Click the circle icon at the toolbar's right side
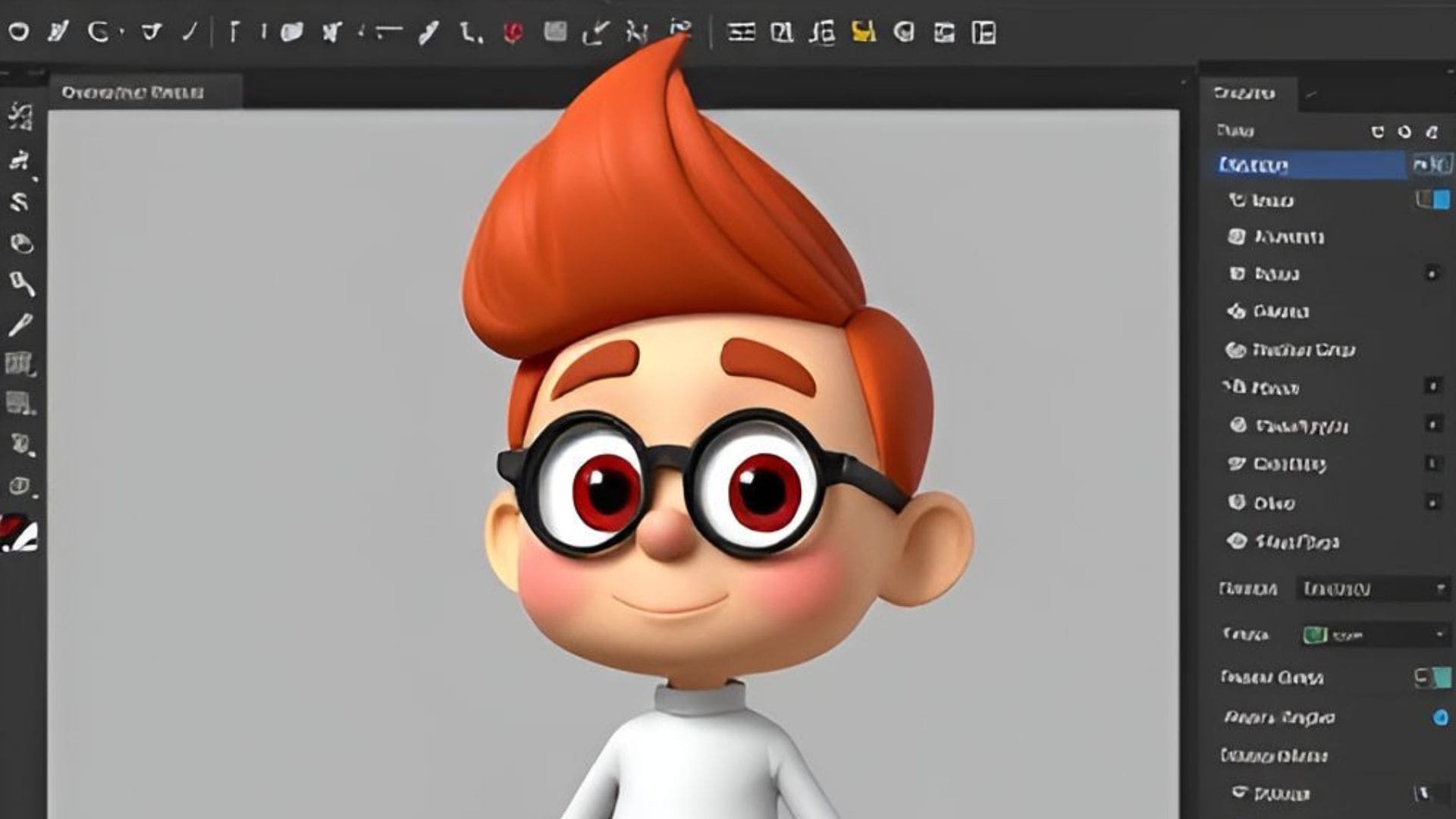1456x819 pixels. point(904,32)
